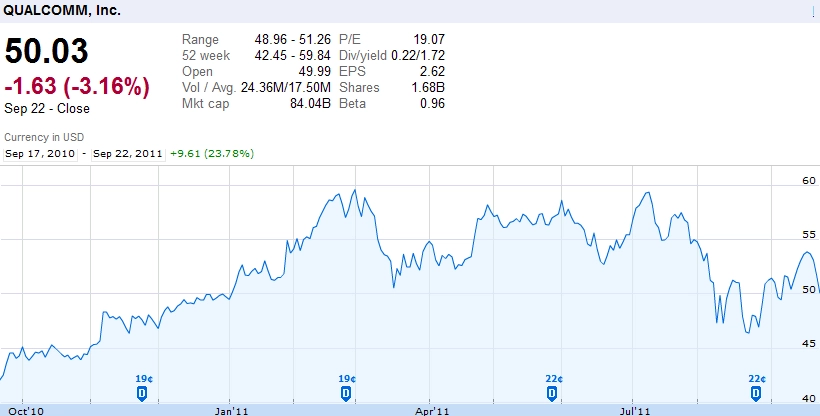820x416 pixels.
Task: Click the second 19¢ dividend marker near February
Action: pos(346,393)
